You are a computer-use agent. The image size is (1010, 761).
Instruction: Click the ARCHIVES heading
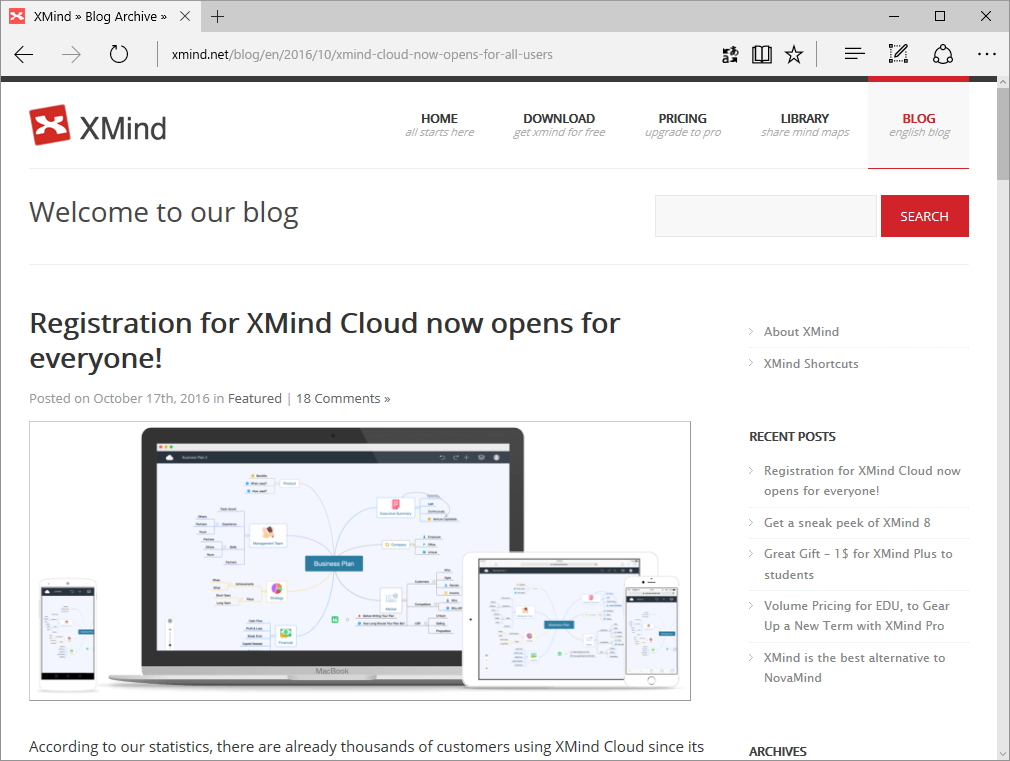[x=777, y=751]
